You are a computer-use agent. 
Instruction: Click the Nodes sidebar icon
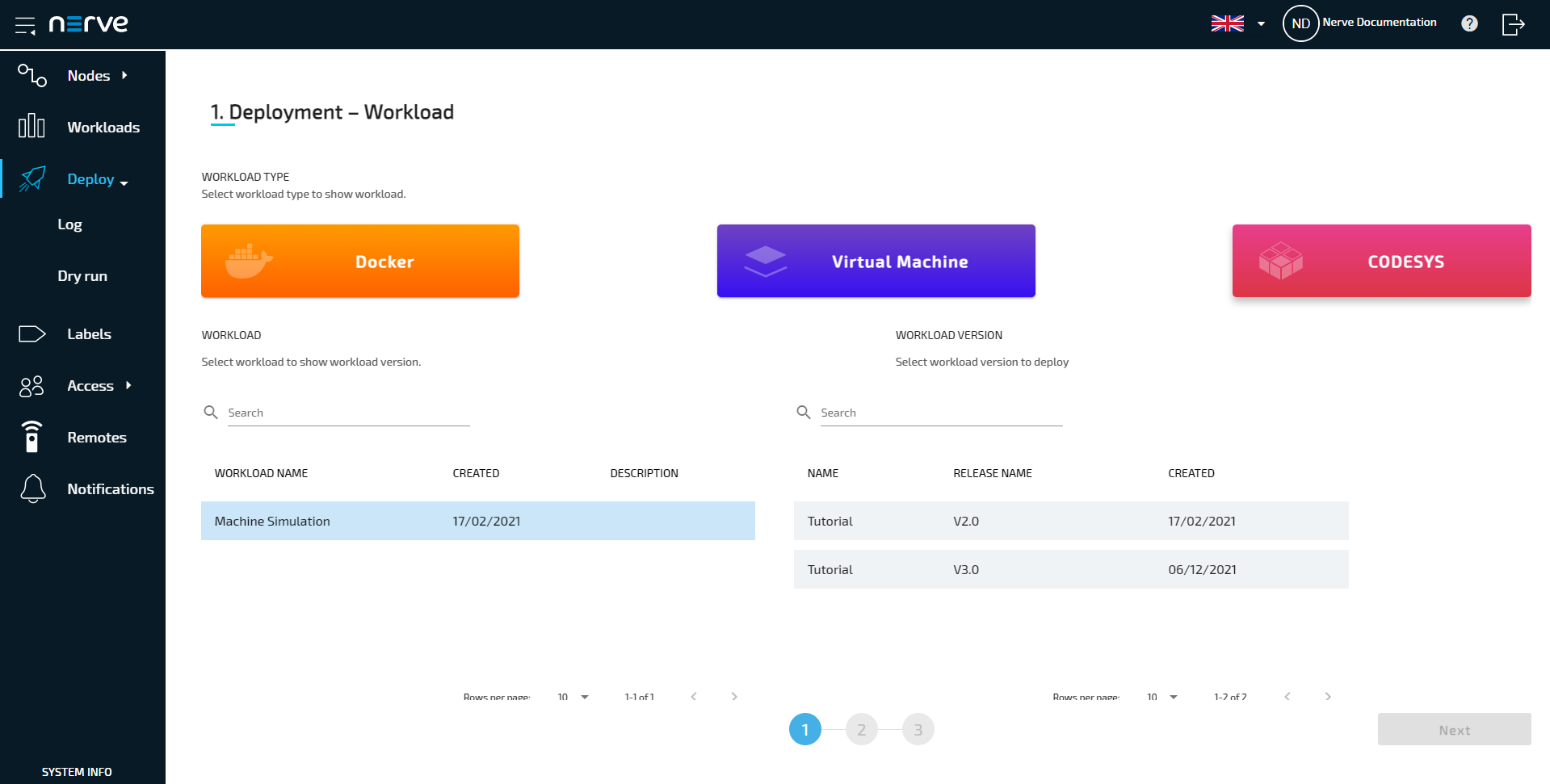point(32,76)
